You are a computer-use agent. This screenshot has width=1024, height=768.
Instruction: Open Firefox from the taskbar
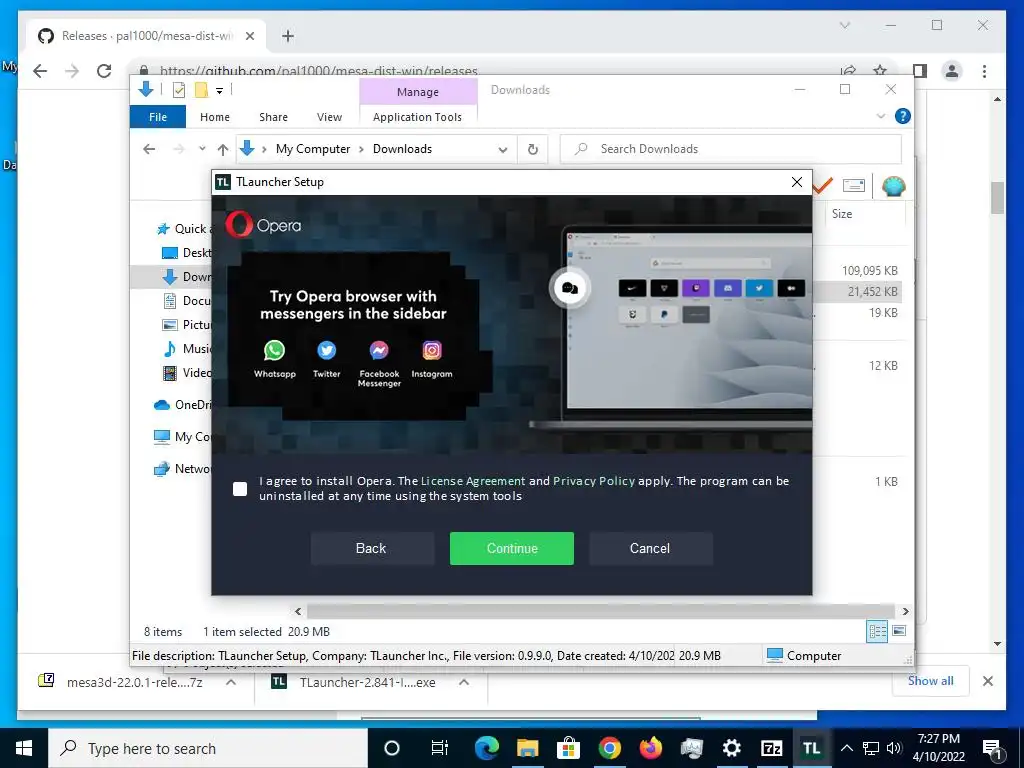[x=650, y=748]
